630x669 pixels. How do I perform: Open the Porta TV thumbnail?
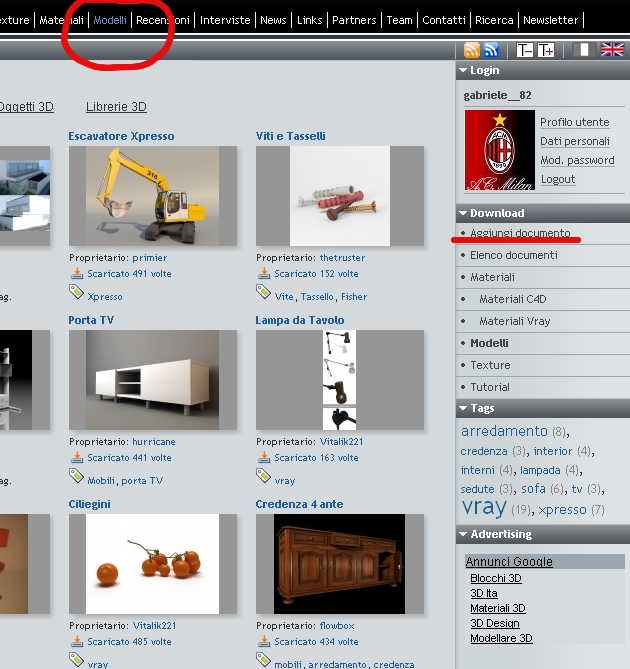(x=153, y=380)
